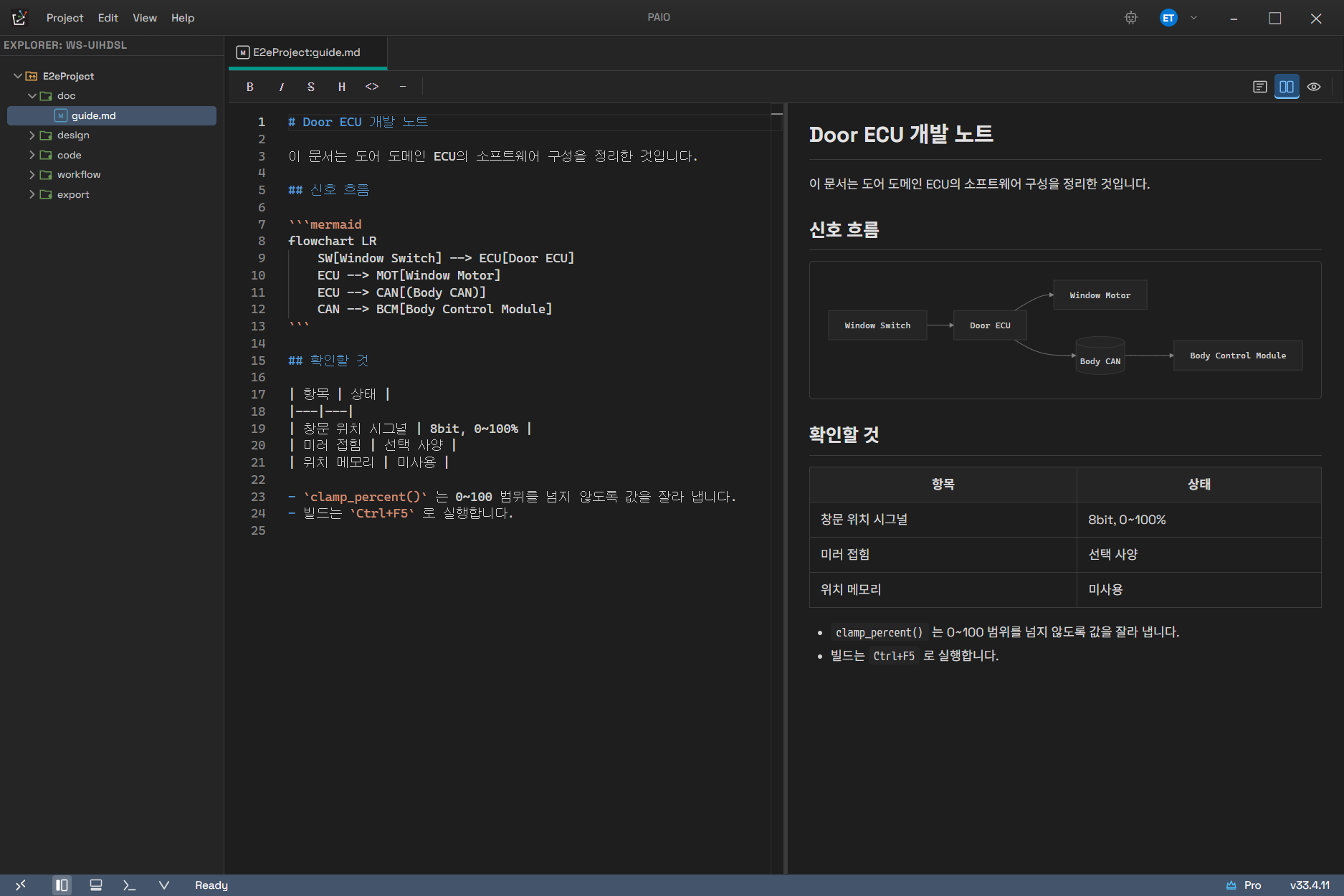Click '항목' table header in preview
Screen dimensions: 1344x896
[943, 485]
